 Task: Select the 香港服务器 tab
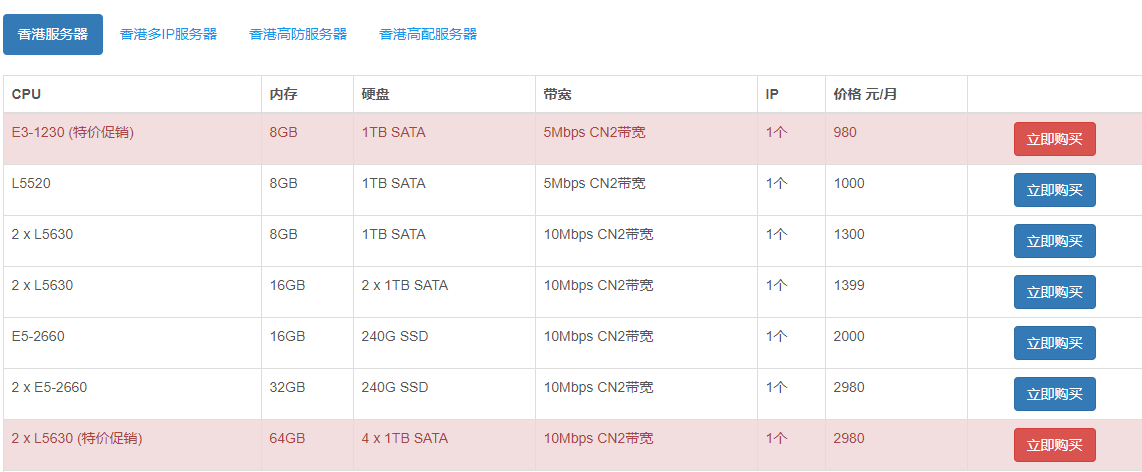click(53, 34)
